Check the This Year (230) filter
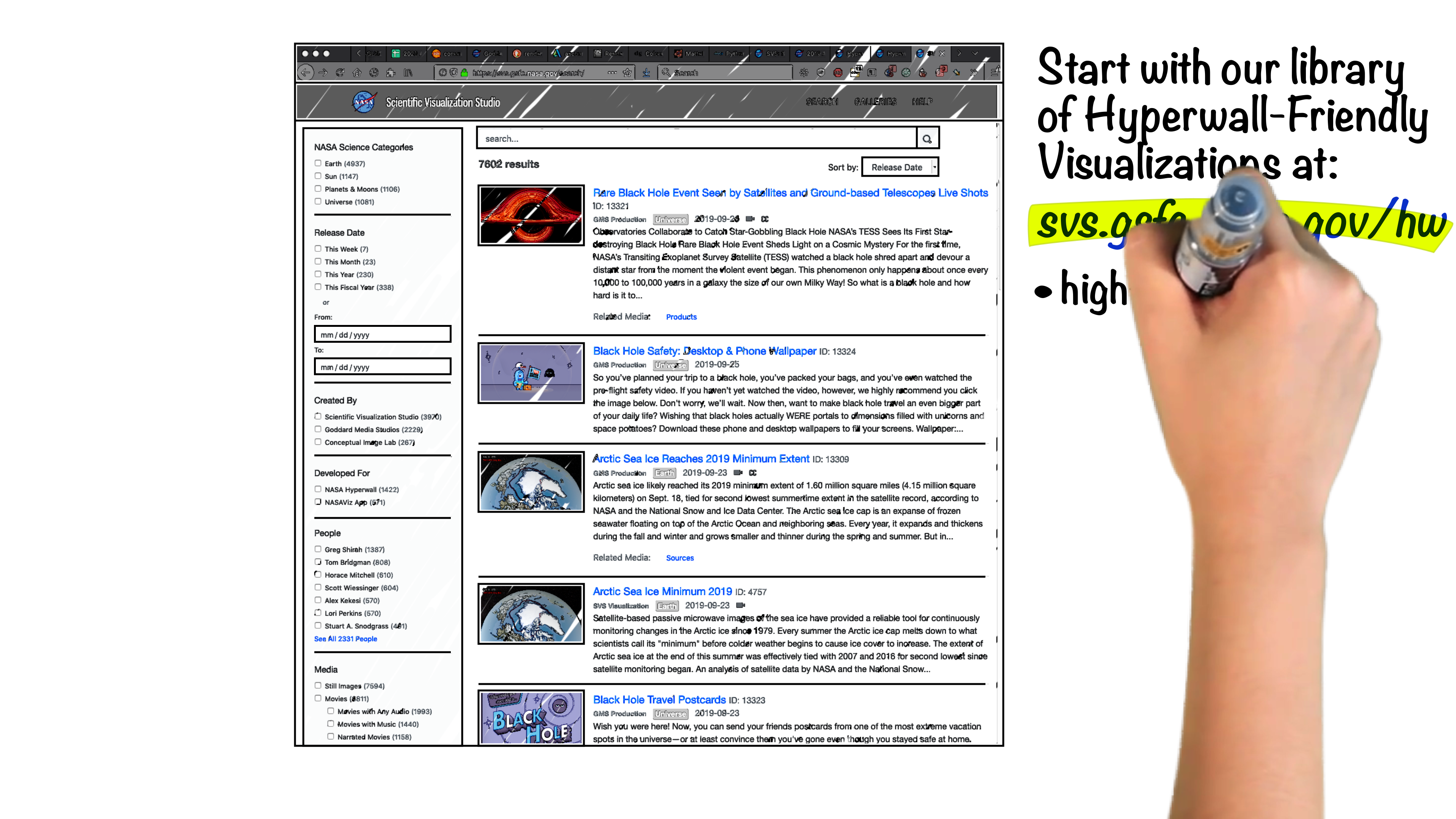Screen dimensions: 1456x819 click(318, 274)
